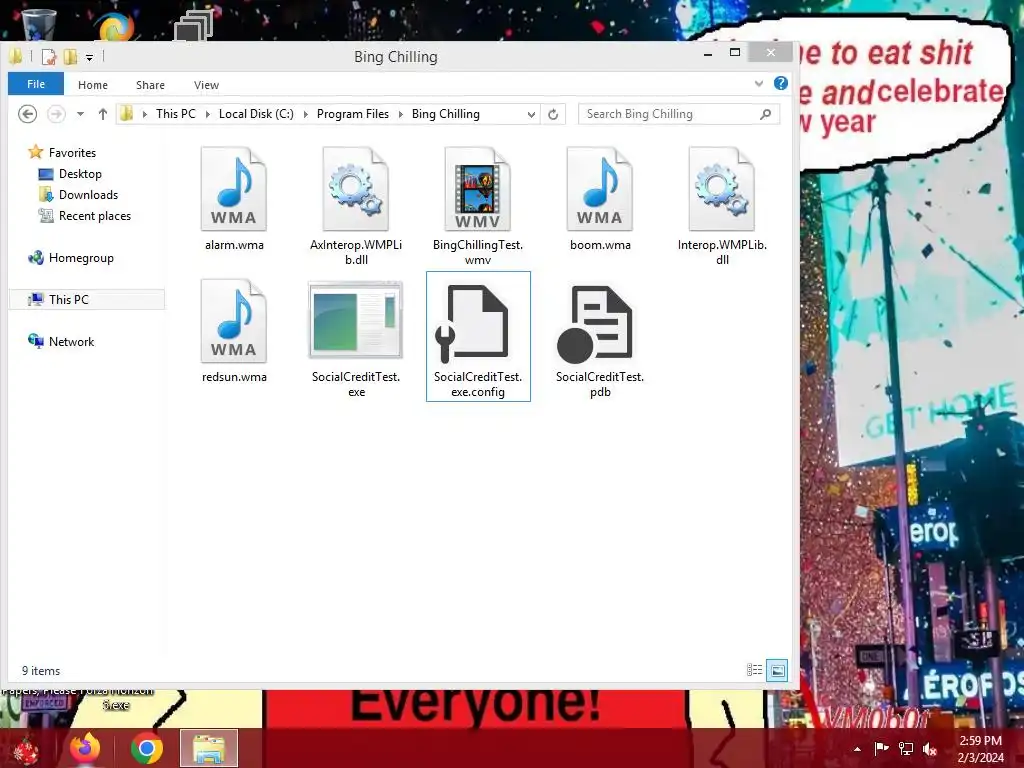Expand the This PC breadcrumb arrow
The width and height of the screenshot is (1024, 768).
208,114
